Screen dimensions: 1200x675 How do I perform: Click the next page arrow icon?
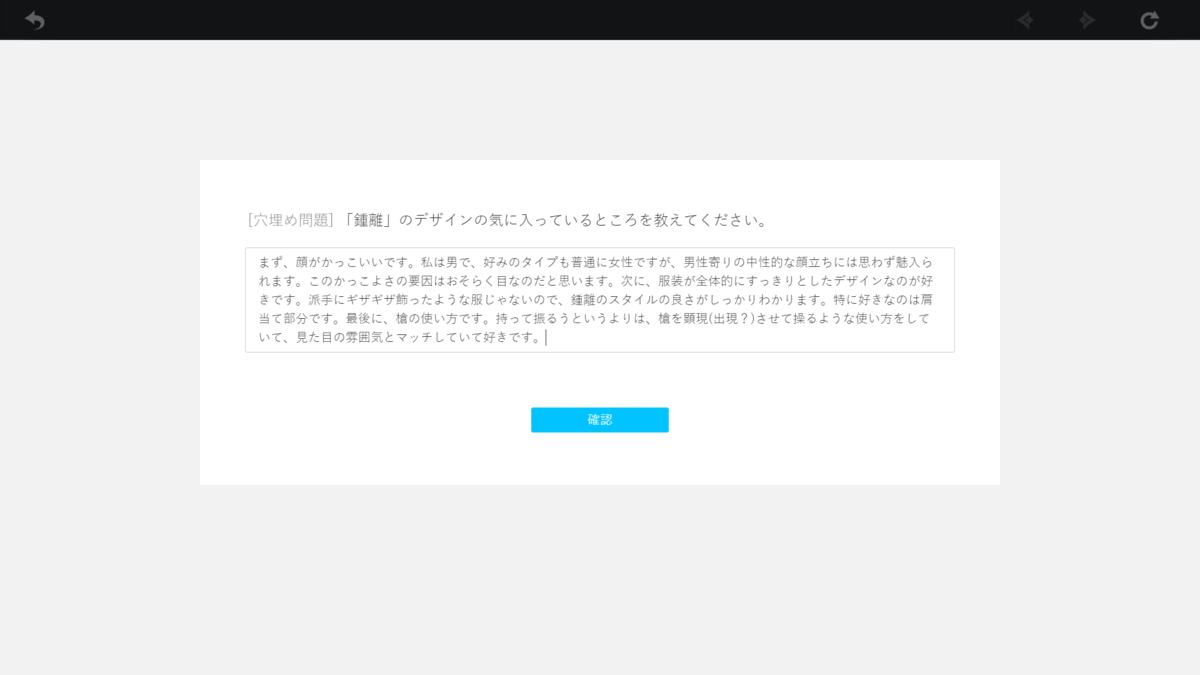(x=1087, y=20)
